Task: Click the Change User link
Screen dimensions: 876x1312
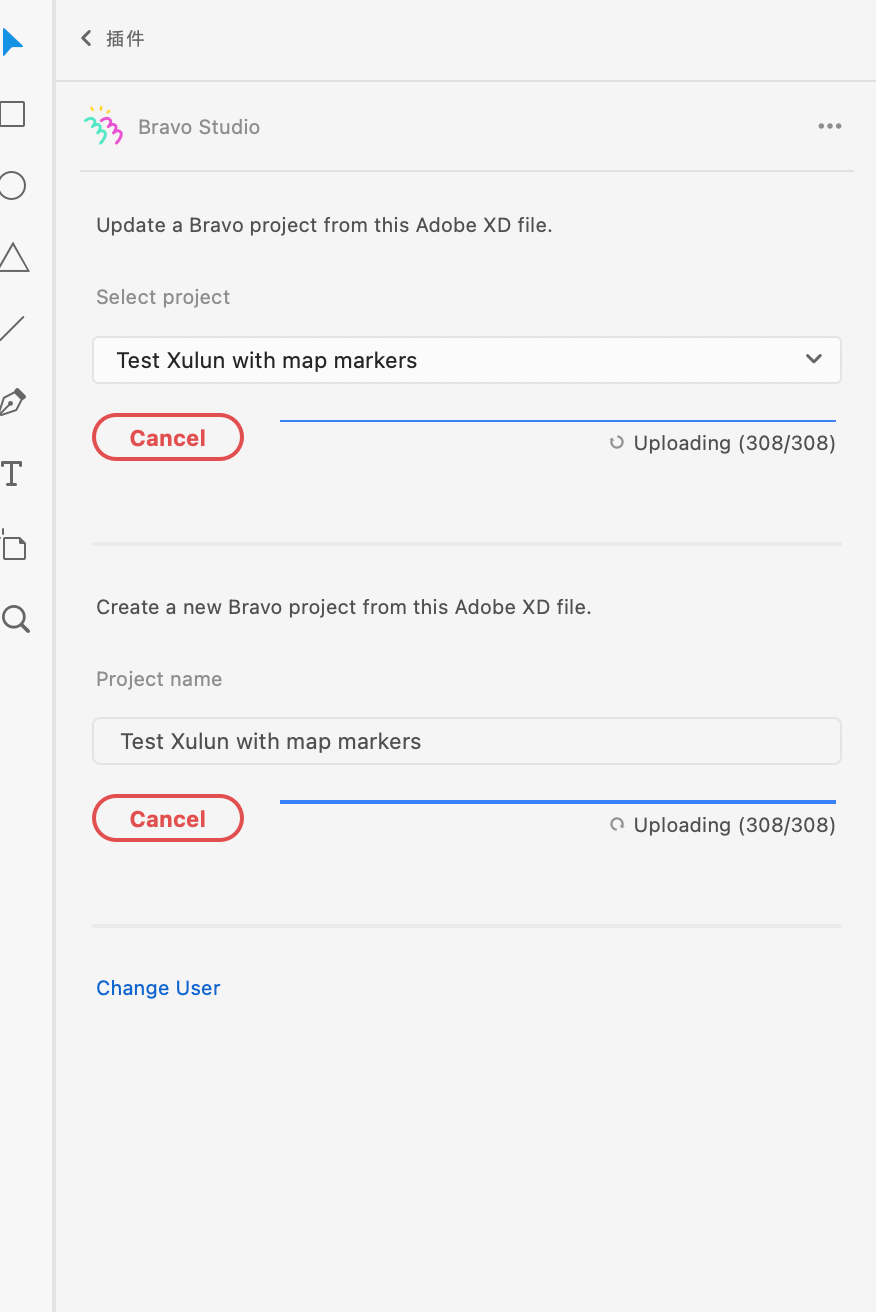Action: [x=158, y=988]
